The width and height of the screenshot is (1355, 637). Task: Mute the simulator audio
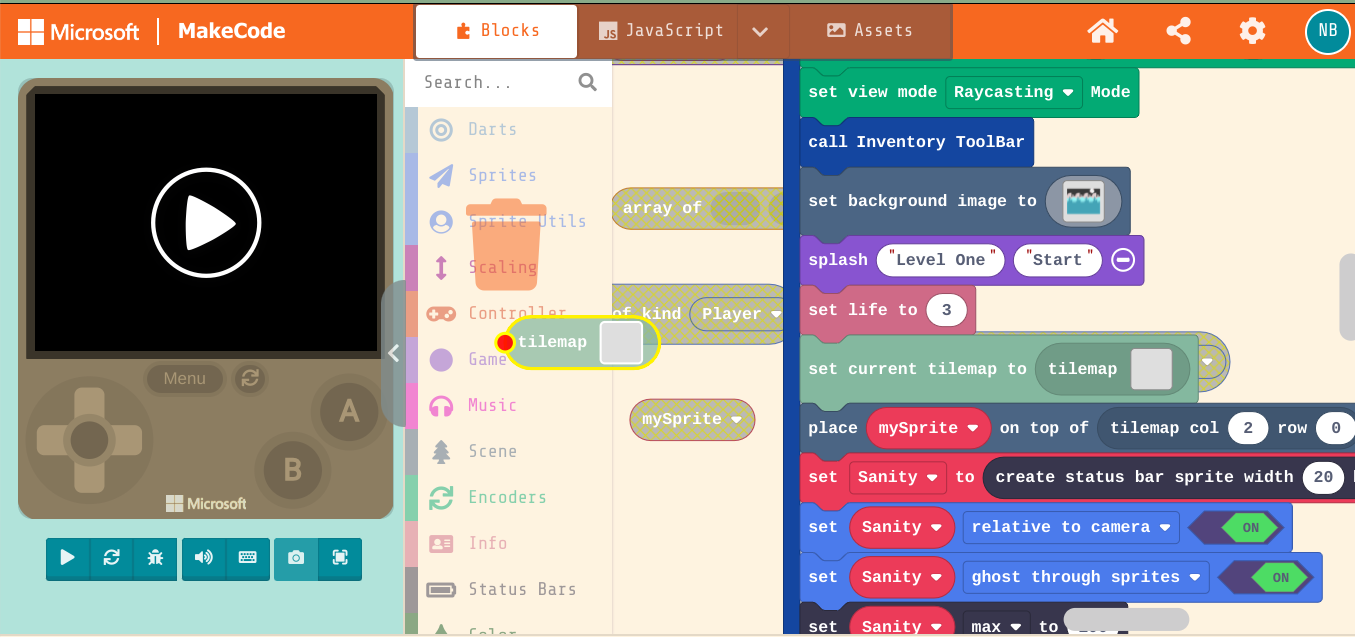tap(204, 558)
